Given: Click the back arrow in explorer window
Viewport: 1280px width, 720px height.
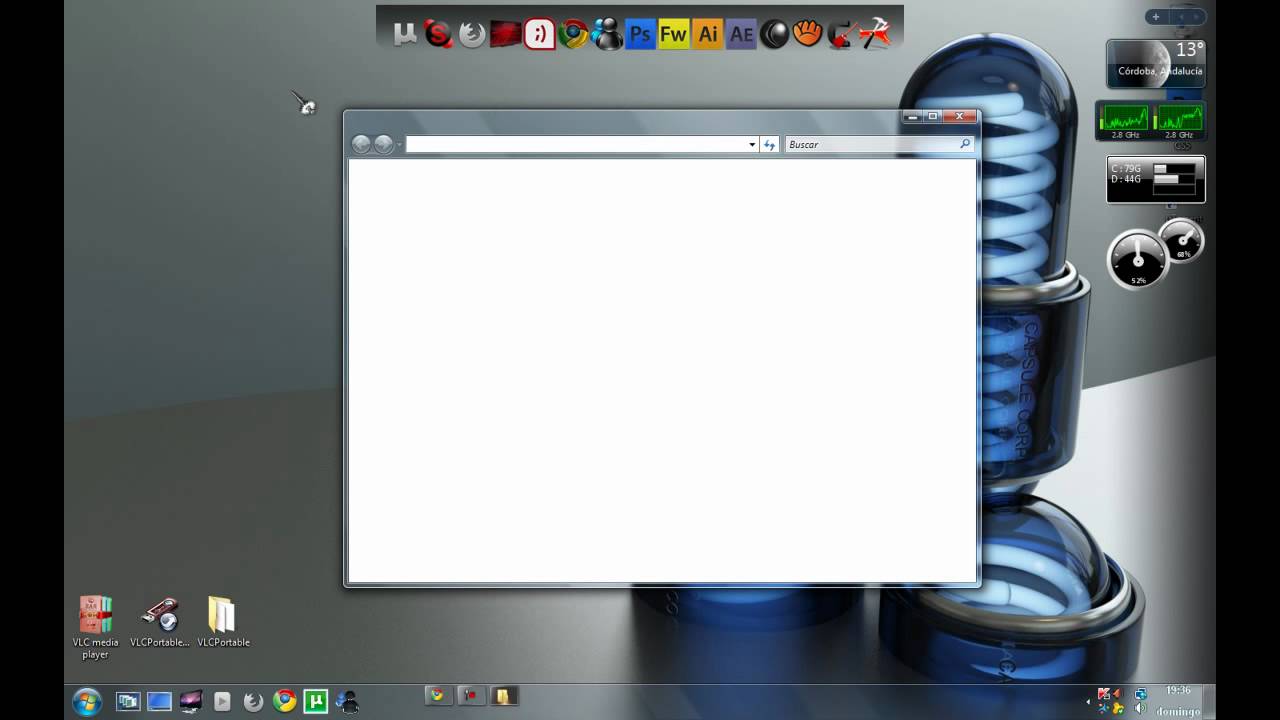Looking at the screenshot, I should click(361, 145).
